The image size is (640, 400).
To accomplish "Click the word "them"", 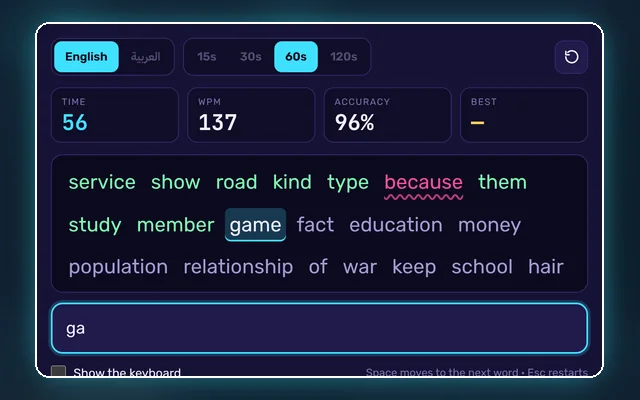I will coord(502,182).
